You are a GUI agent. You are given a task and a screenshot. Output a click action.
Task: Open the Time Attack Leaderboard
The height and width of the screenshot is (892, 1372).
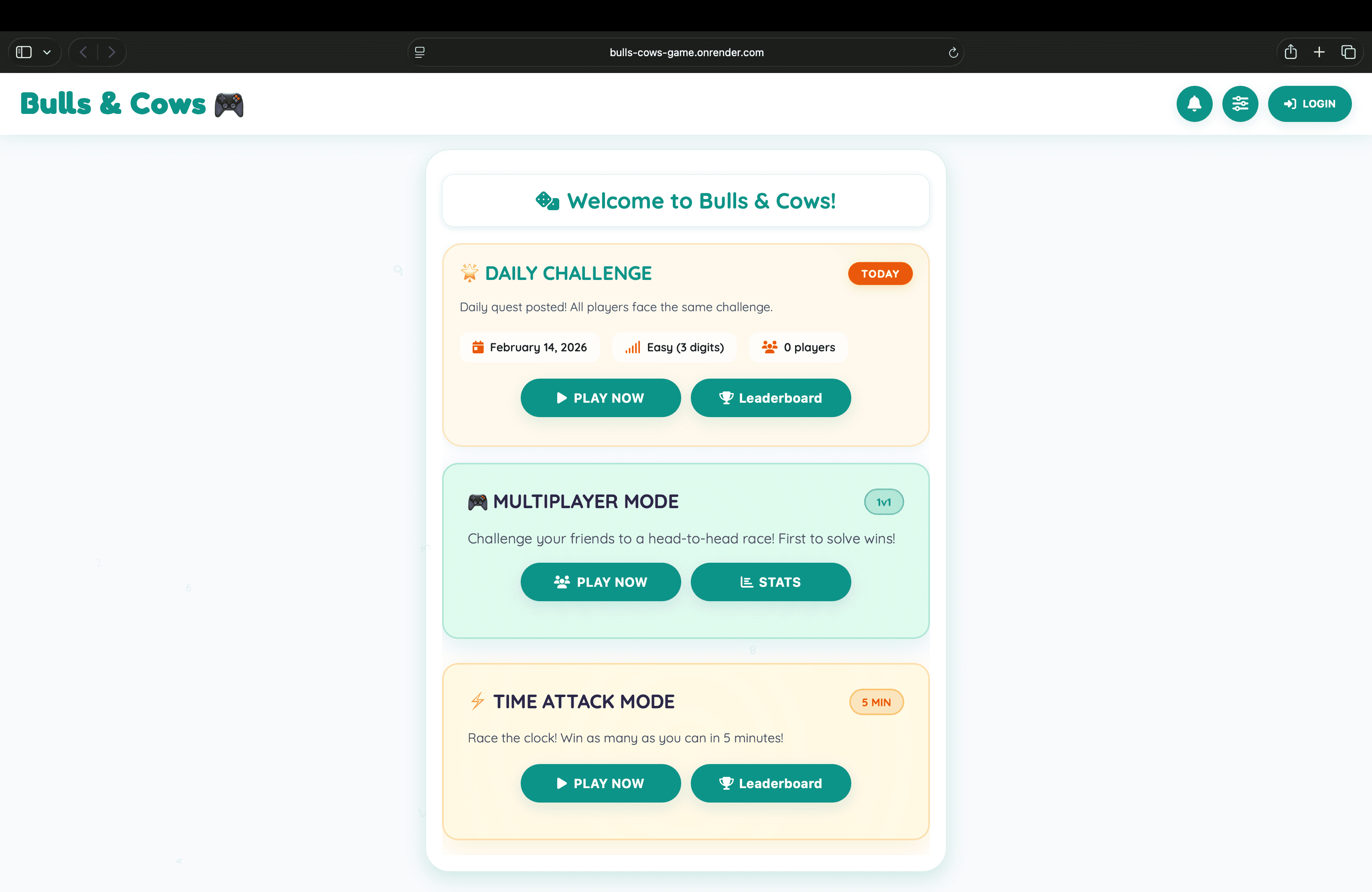770,783
